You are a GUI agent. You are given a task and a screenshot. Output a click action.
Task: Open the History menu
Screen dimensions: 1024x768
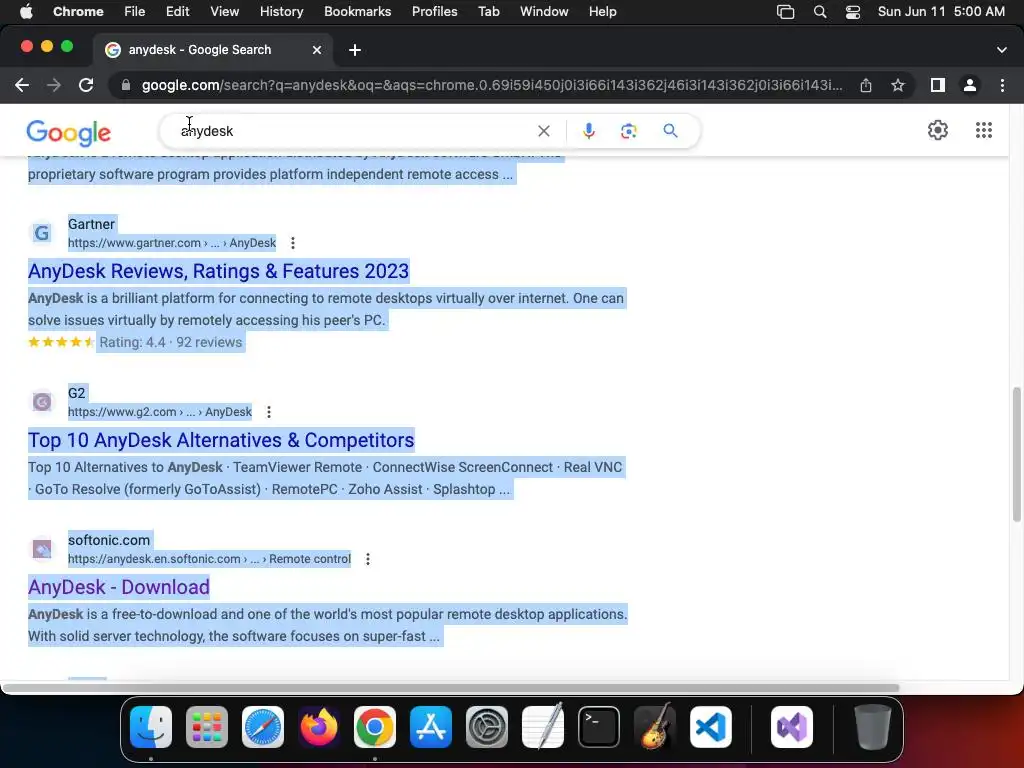point(281,12)
